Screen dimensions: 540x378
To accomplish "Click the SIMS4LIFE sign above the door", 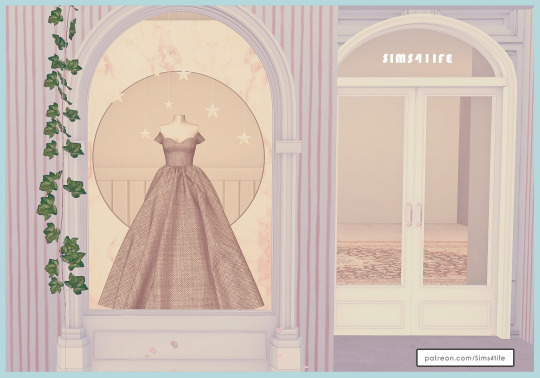I will pos(417,59).
